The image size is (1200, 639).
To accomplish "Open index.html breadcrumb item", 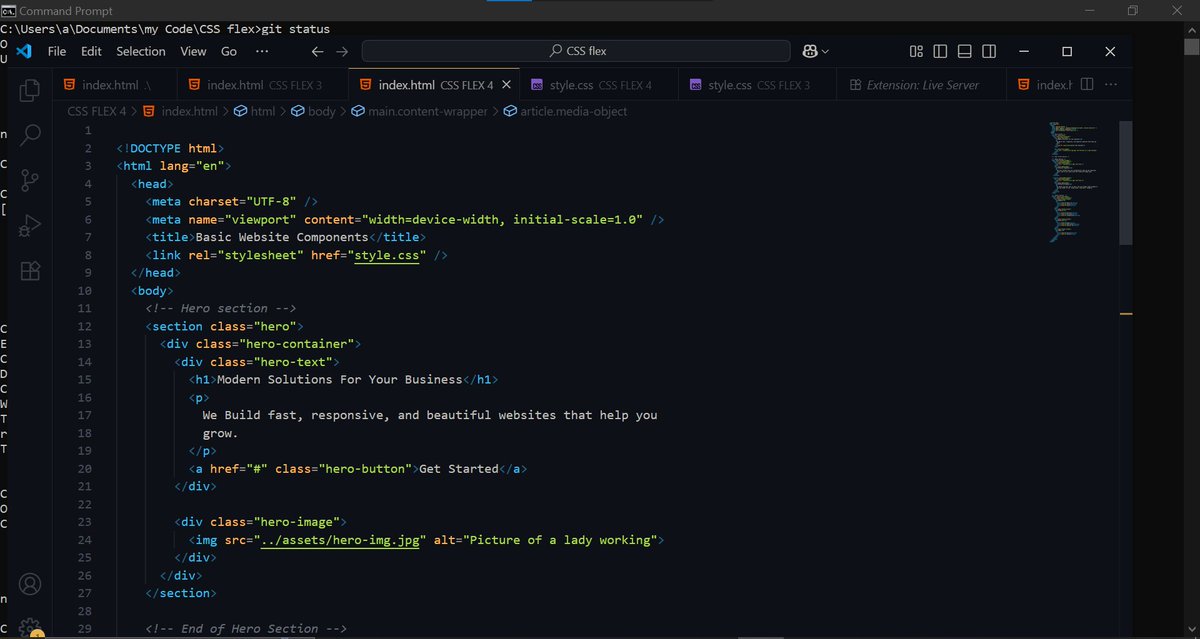I will tap(181, 111).
